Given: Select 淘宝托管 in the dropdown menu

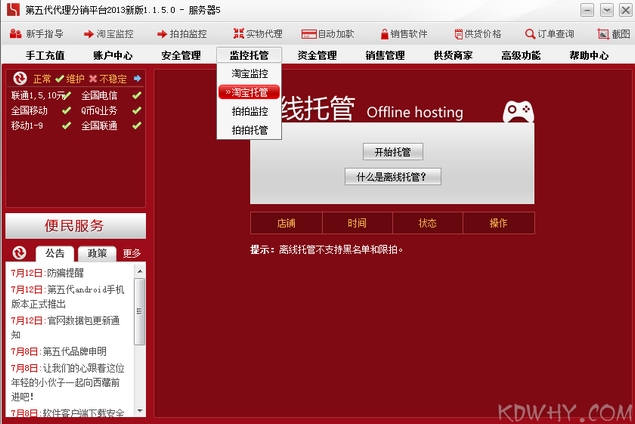Looking at the screenshot, I should (249, 92).
